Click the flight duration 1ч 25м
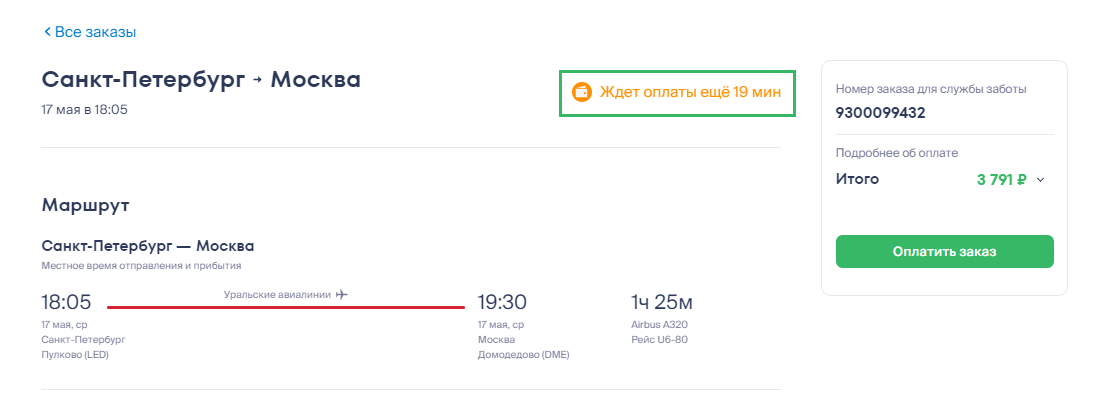Viewport: 1106px width, 404px height. tap(662, 302)
